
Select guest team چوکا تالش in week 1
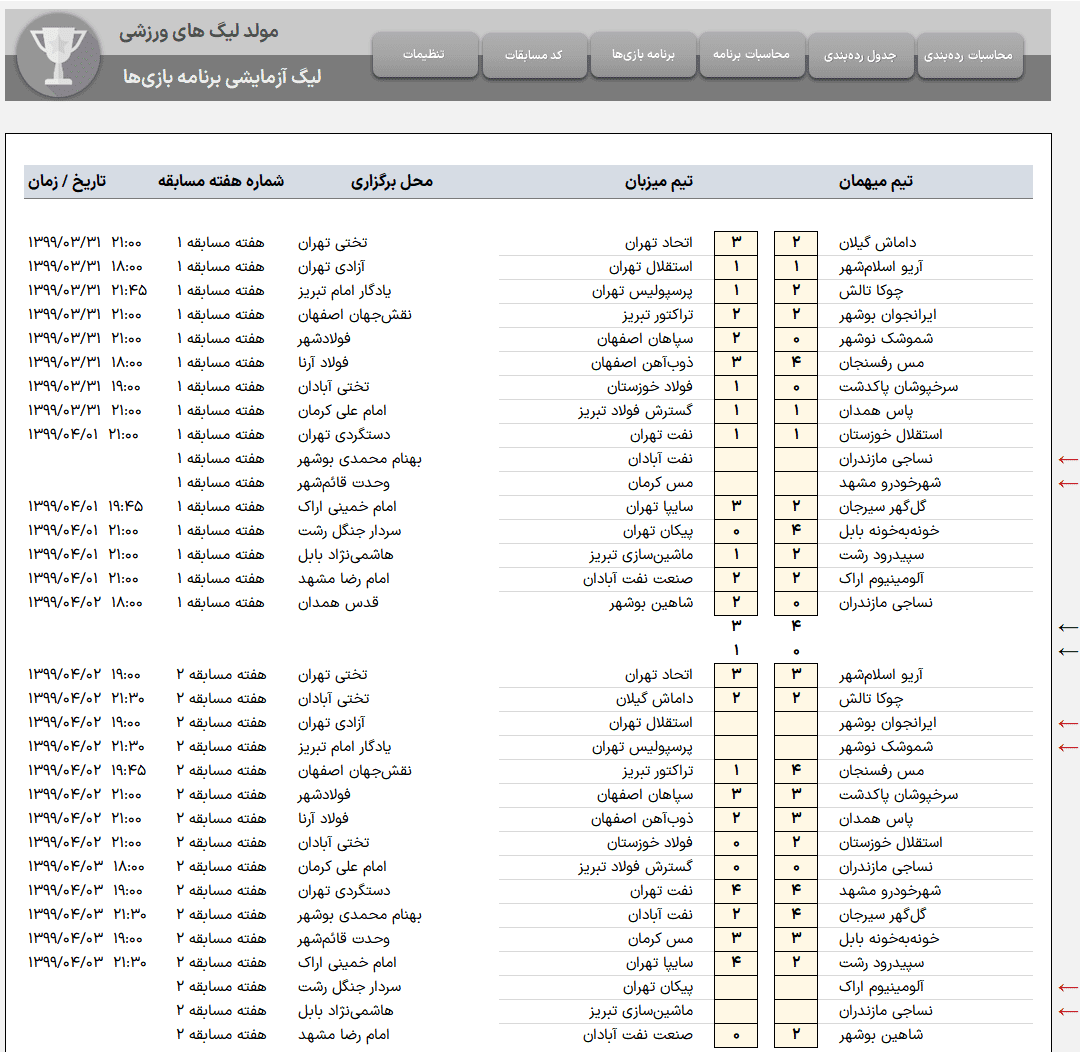click(x=871, y=291)
